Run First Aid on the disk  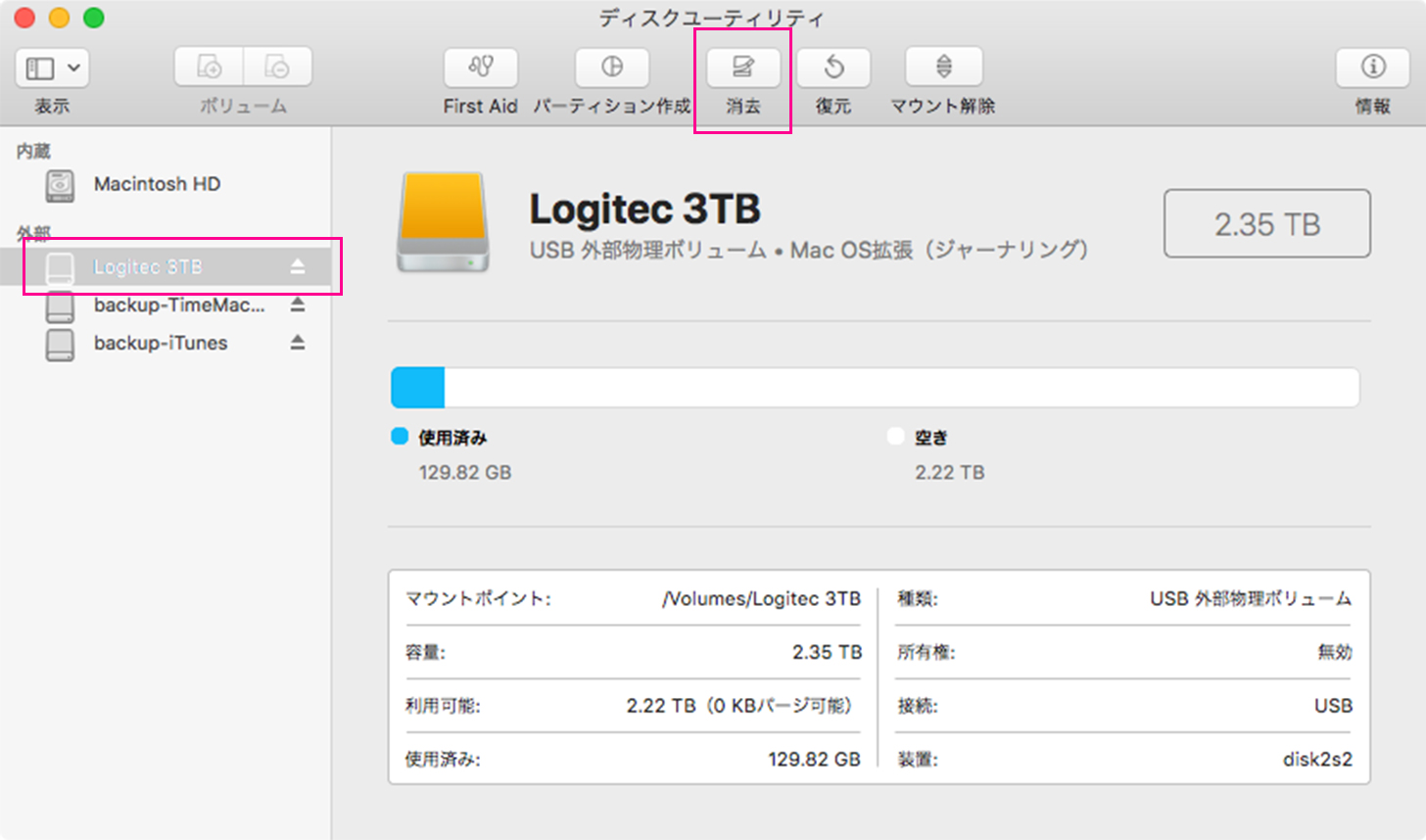point(481,67)
